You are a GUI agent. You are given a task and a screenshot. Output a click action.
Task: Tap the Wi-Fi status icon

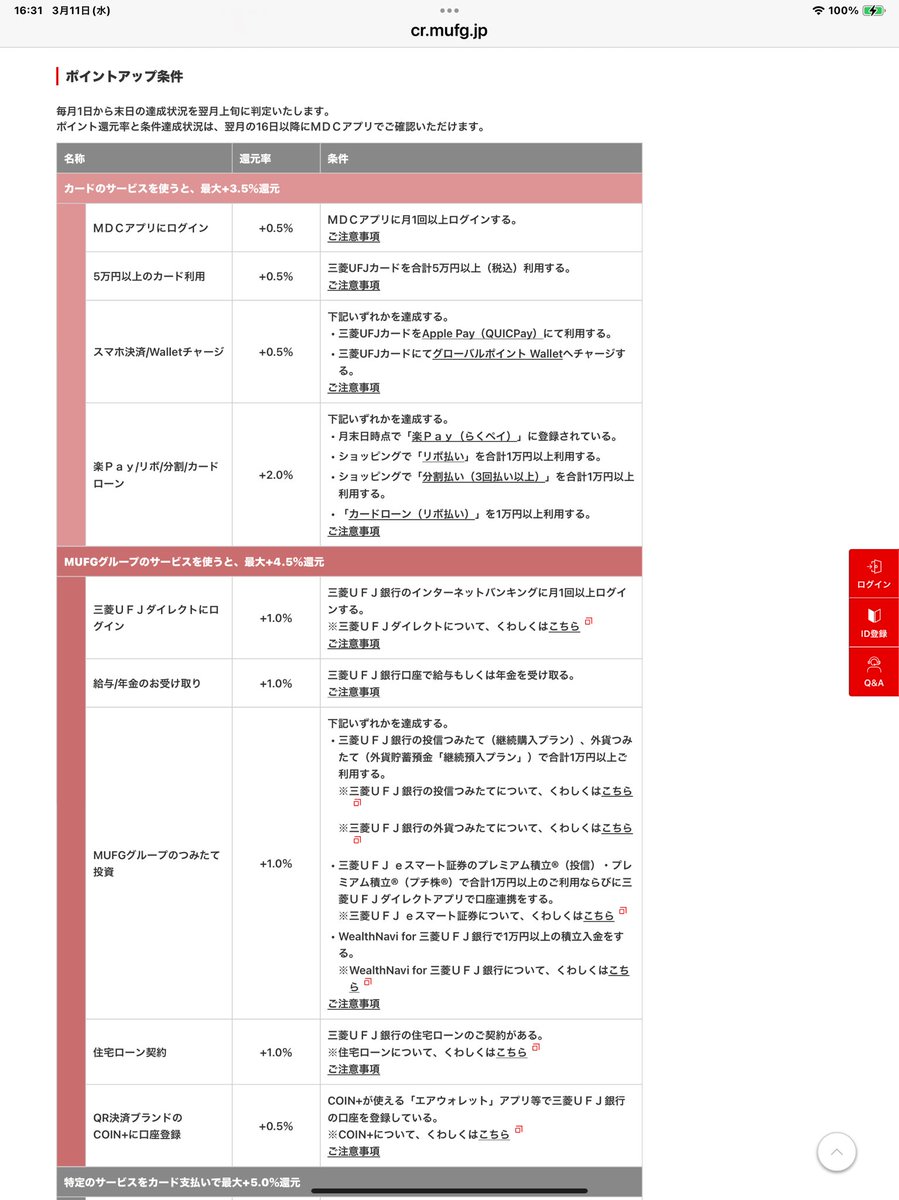click(818, 10)
